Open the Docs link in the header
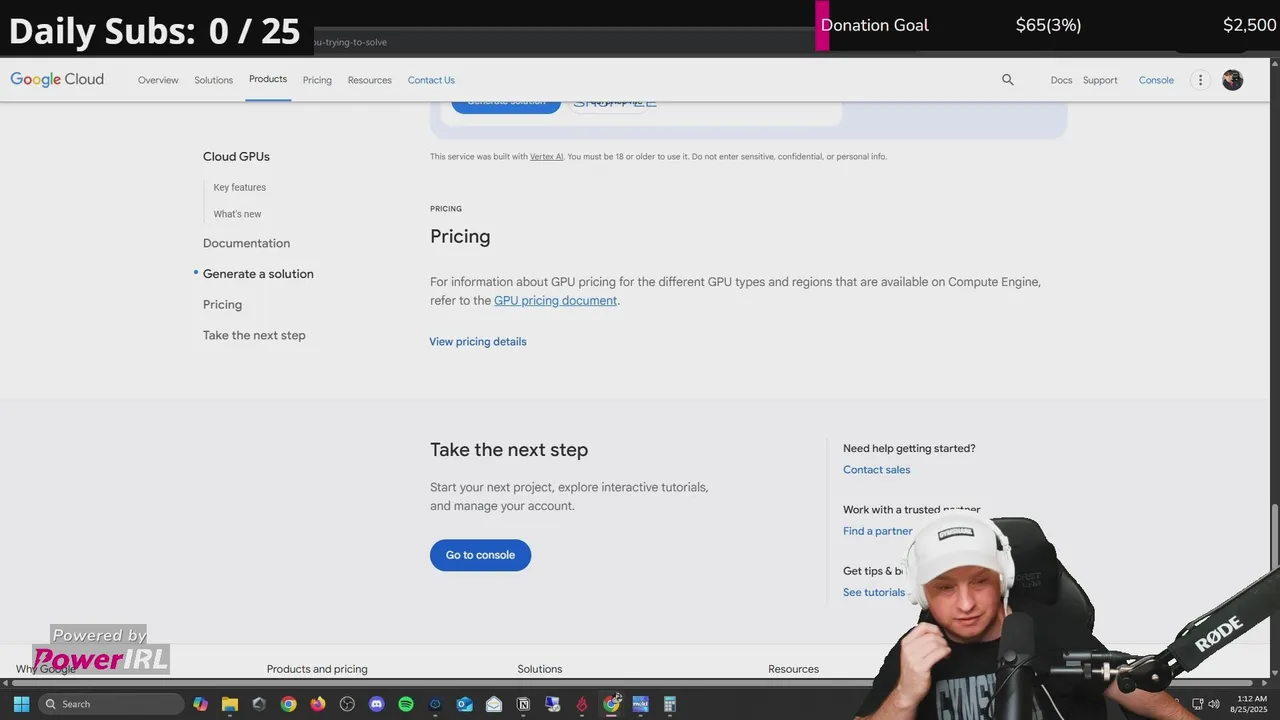The height and width of the screenshot is (720, 1280). (x=1061, y=80)
